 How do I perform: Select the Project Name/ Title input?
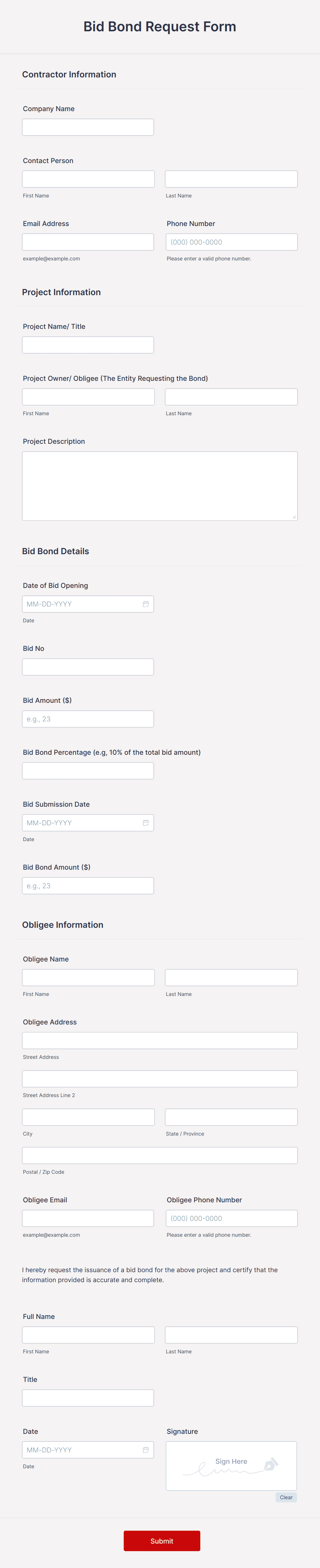(x=88, y=344)
